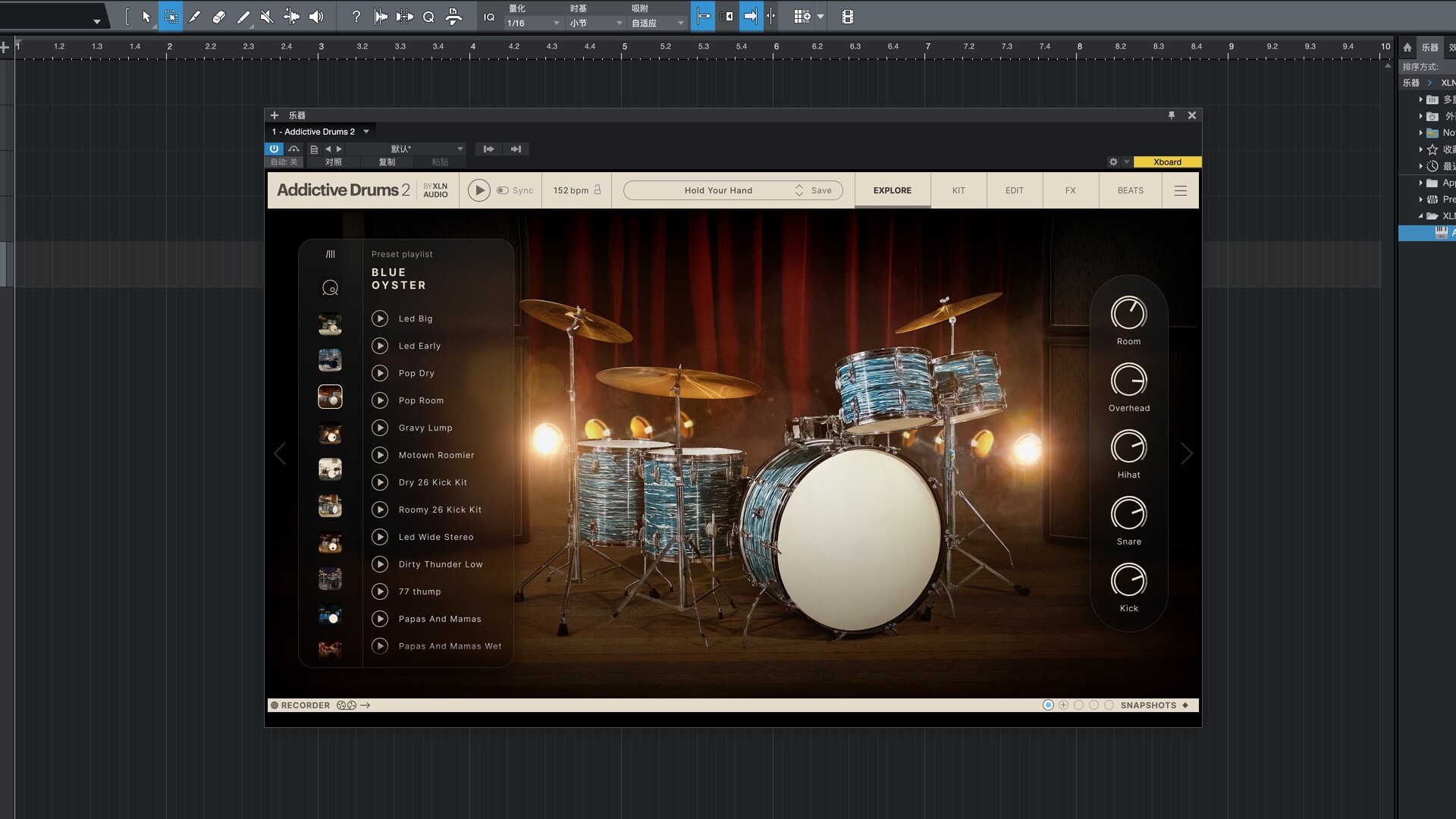Viewport: 1456px width, 819px height.
Task: Click the bpm tempo lock icon
Action: tap(598, 190)
